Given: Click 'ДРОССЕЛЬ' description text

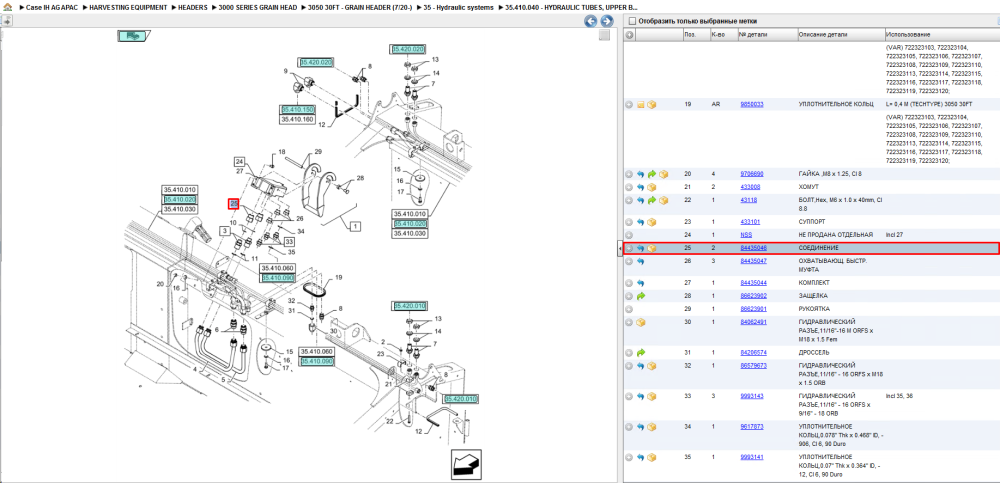Looking at the screenshot, I should pos(813,352).
